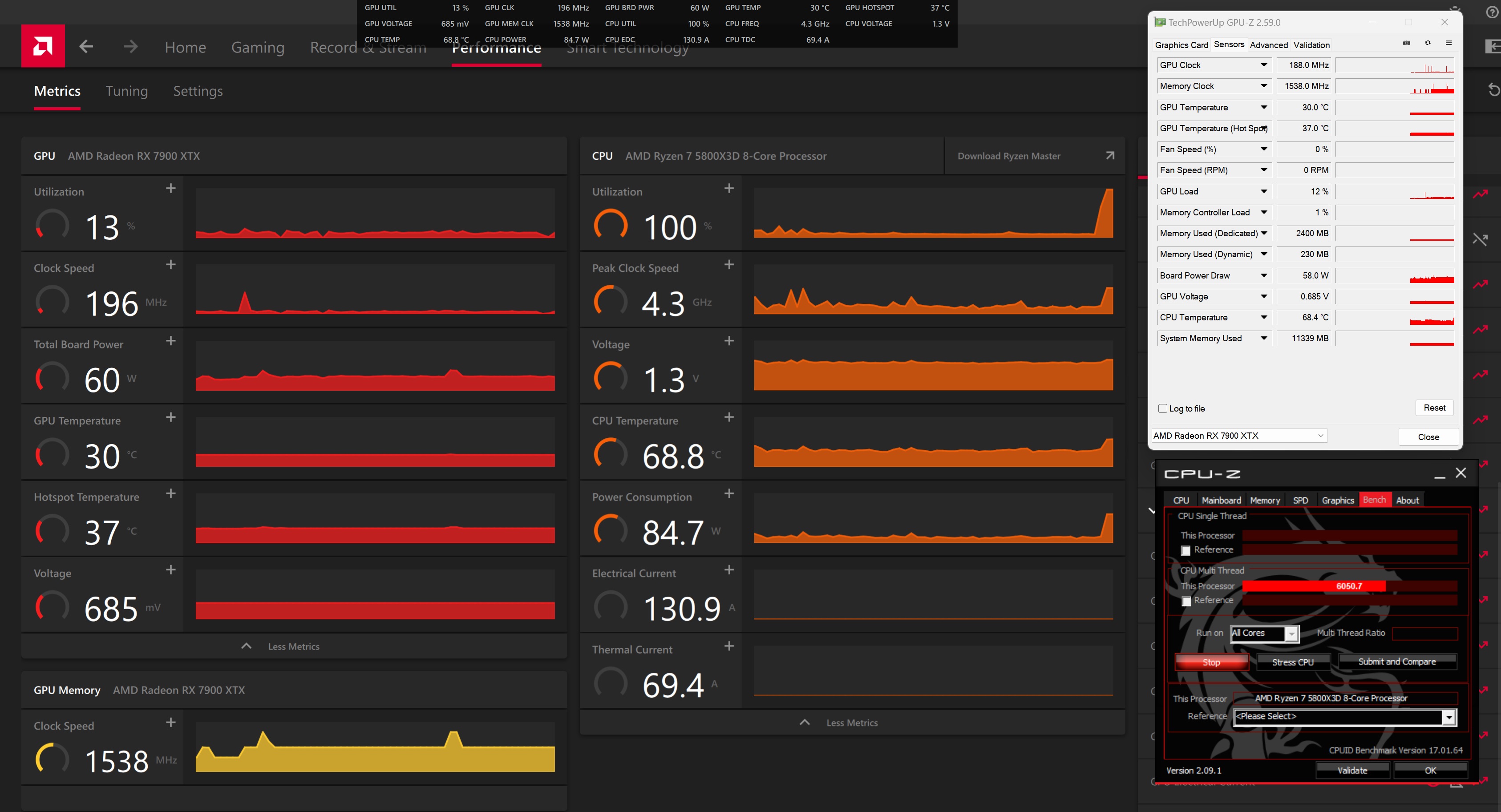Click plus icon on Total Board Power
Viewport: 1501px width, 812px height.
coord(171,341)
